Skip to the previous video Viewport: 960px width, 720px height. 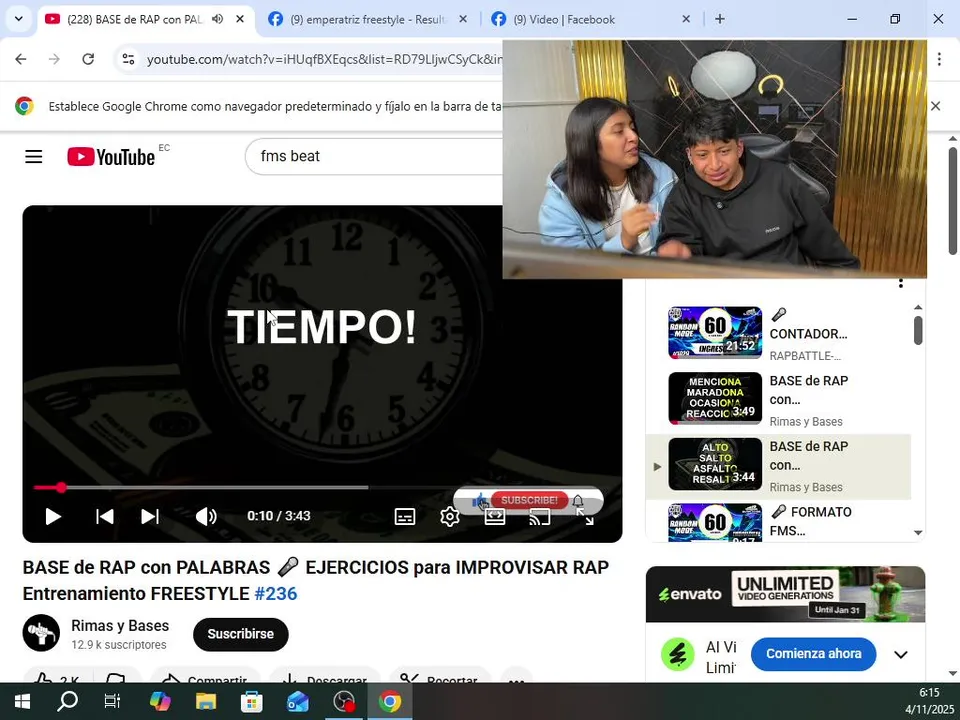[105, 517]
